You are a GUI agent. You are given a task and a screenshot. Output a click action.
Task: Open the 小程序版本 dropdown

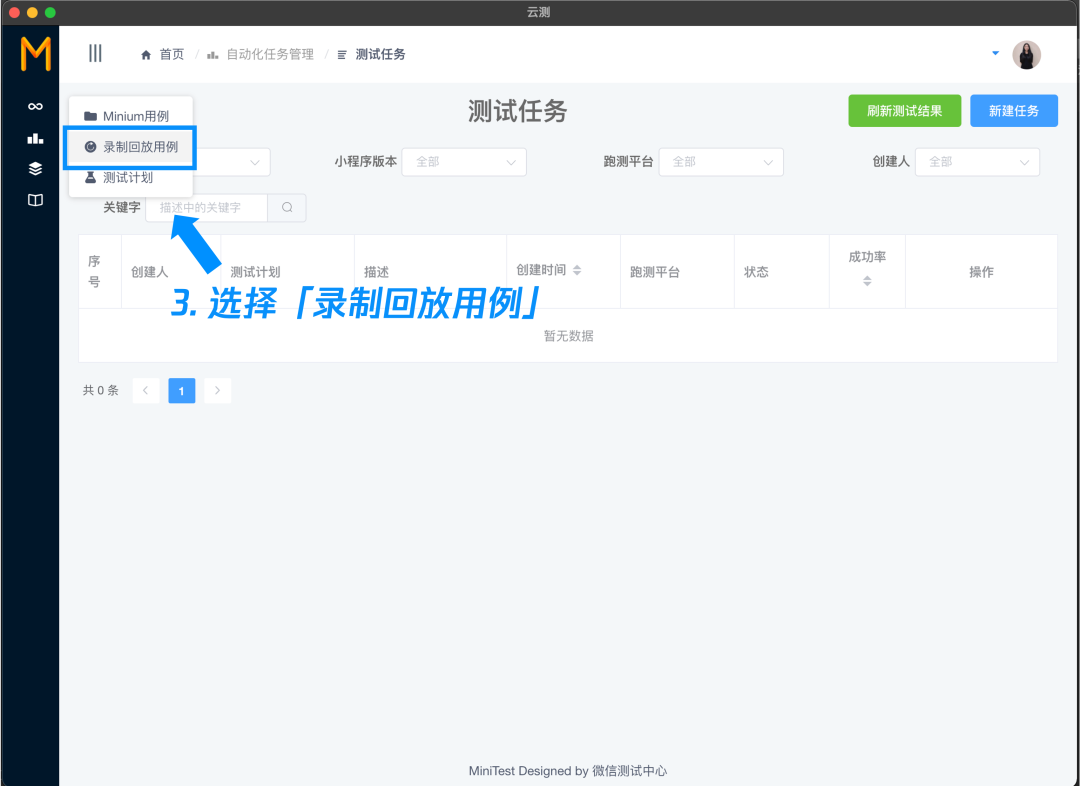pyautogui.click(x=464, y=162)
